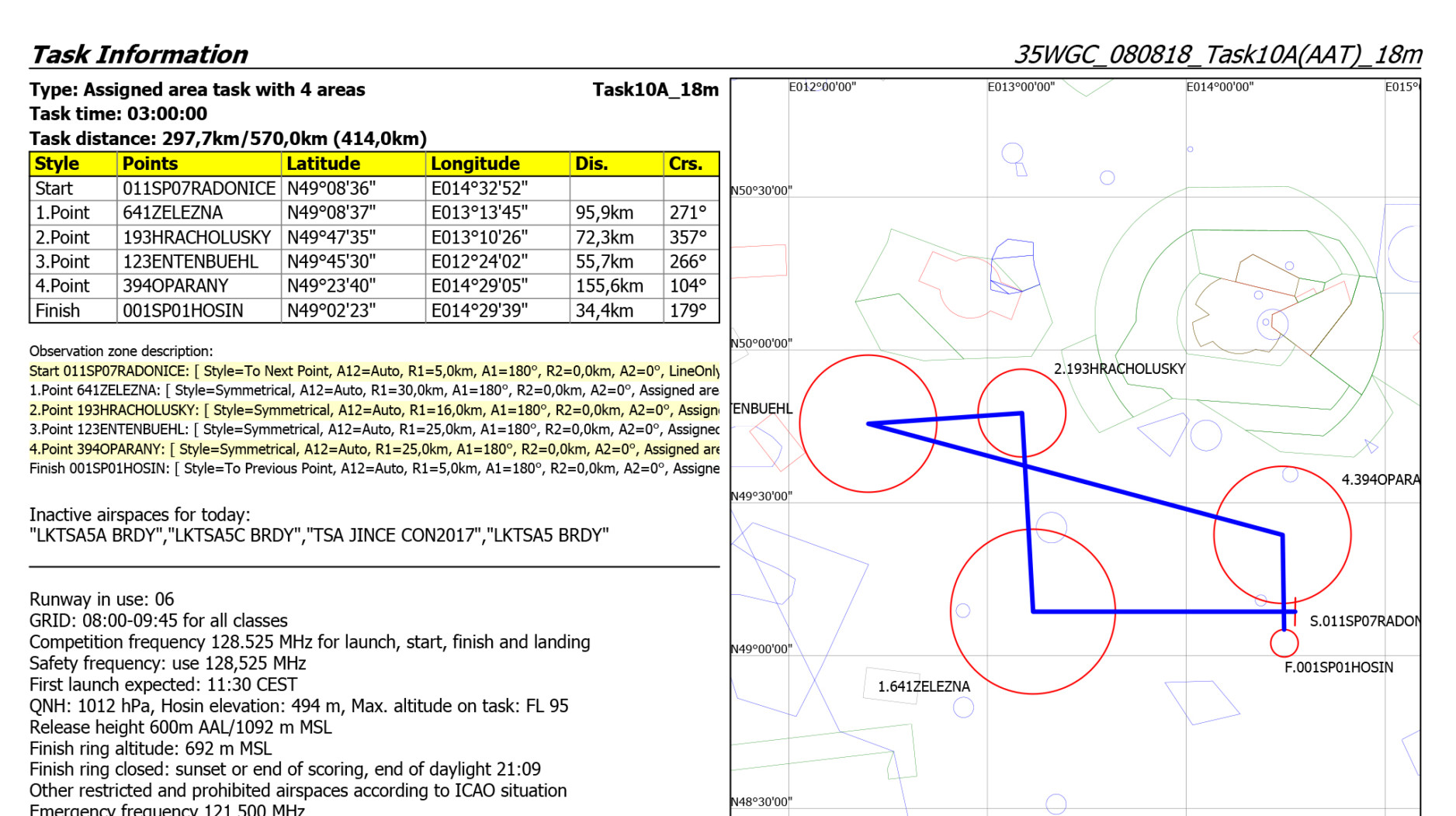
Task: Click the 1.641ZELEZNA map label
Action: point(923,686)
